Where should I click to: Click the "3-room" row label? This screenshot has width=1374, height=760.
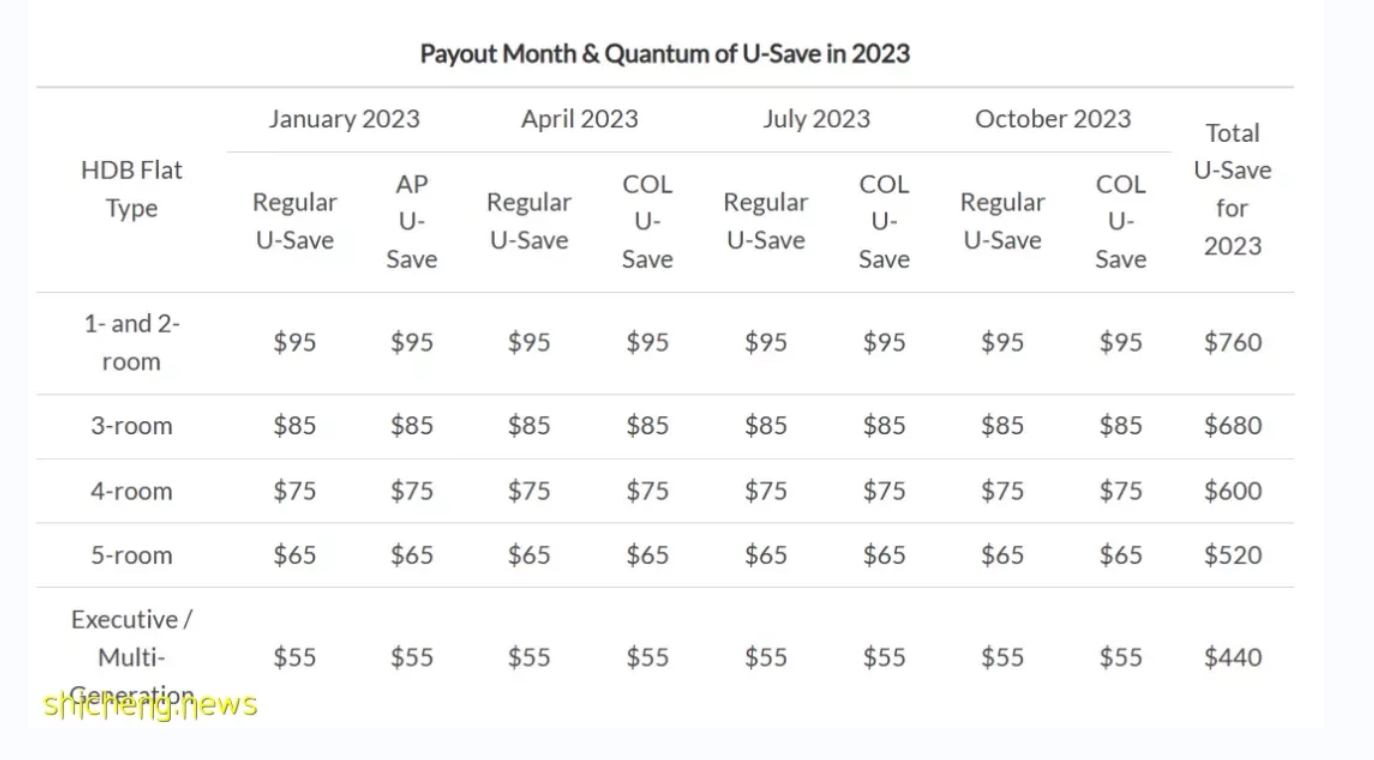click(x=132, y=426)
